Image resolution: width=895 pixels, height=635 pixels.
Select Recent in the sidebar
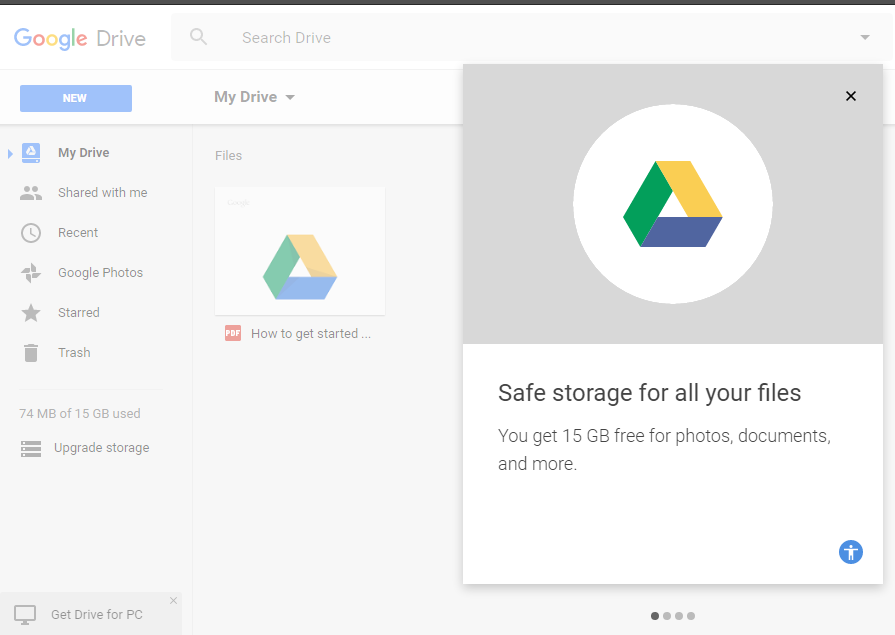click(x=78, y=233)
